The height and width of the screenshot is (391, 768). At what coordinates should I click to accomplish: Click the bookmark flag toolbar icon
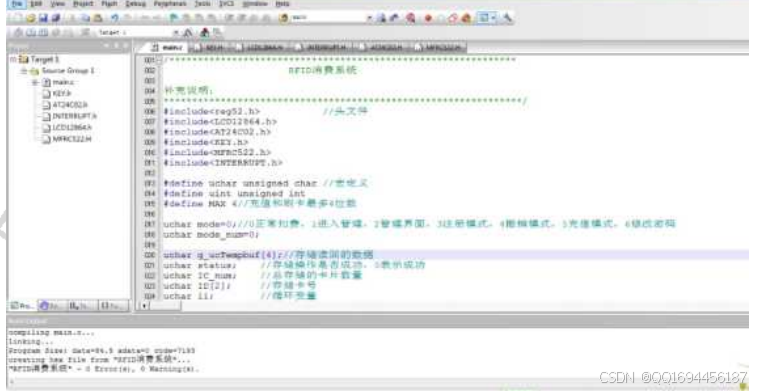click(174, 18)
